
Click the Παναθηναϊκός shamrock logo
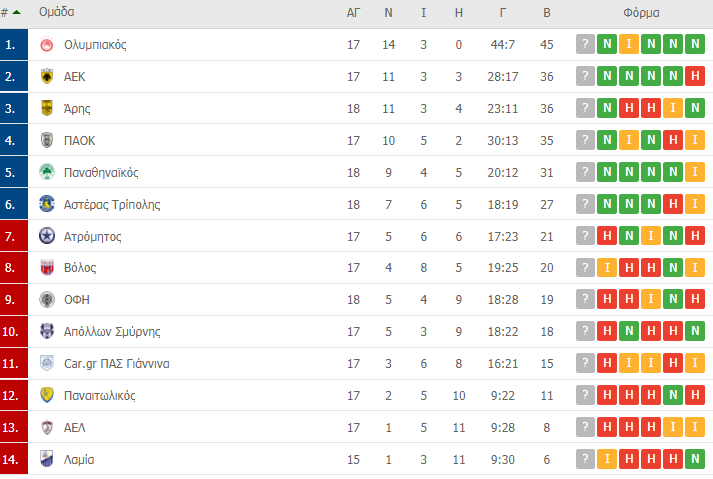point(46,173)
